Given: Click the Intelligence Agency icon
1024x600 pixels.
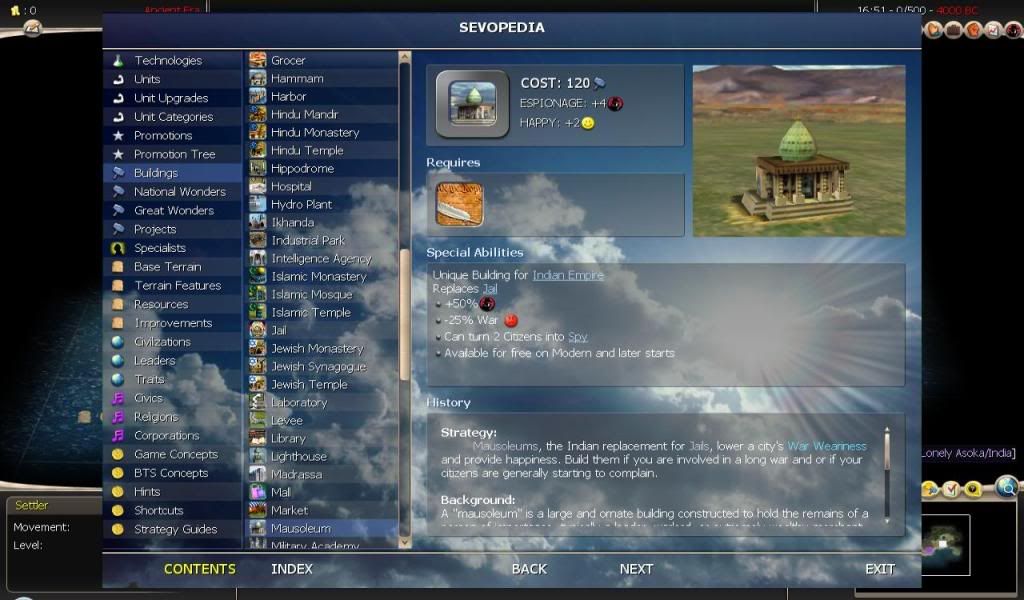Looking at the screenshot, I should pyautogui.click(x=258, y=258).
